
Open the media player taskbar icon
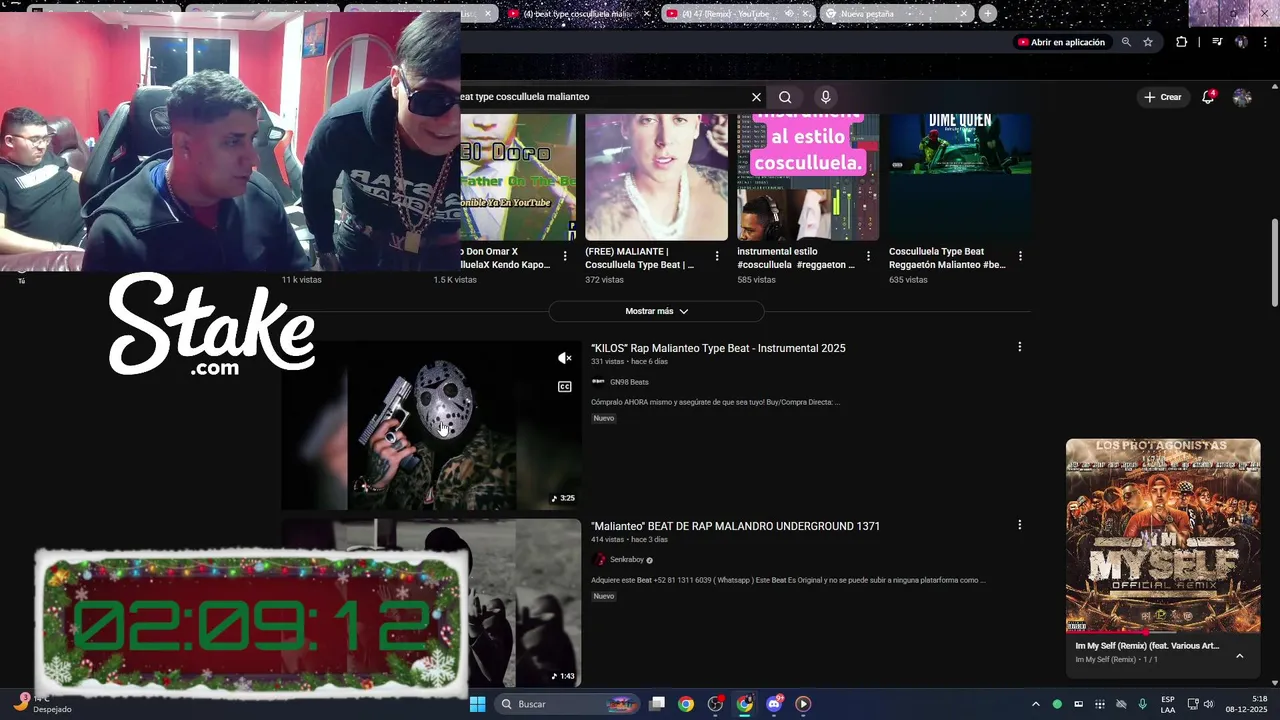click(803, 704)
